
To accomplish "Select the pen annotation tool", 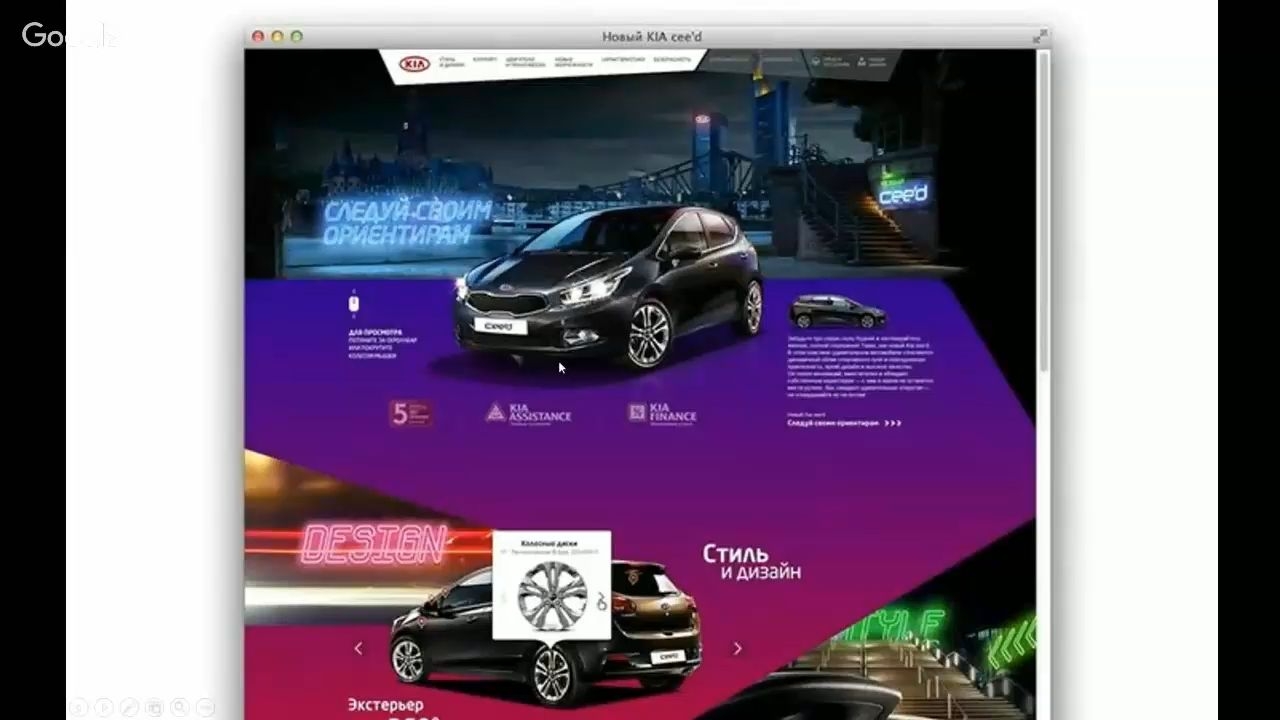I will coord(129,707).
